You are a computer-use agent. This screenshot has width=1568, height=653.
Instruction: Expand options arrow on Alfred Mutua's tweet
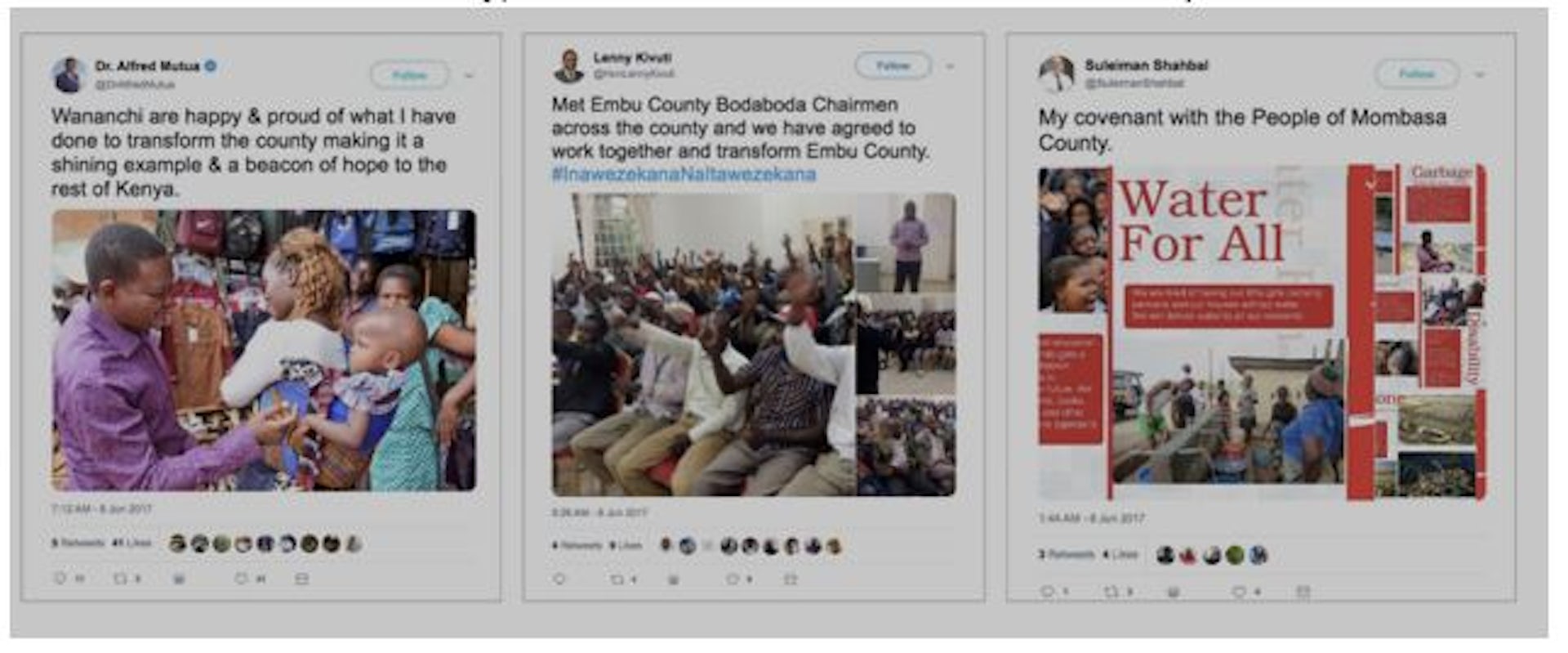pyautogui.click(x=470, y=75)
